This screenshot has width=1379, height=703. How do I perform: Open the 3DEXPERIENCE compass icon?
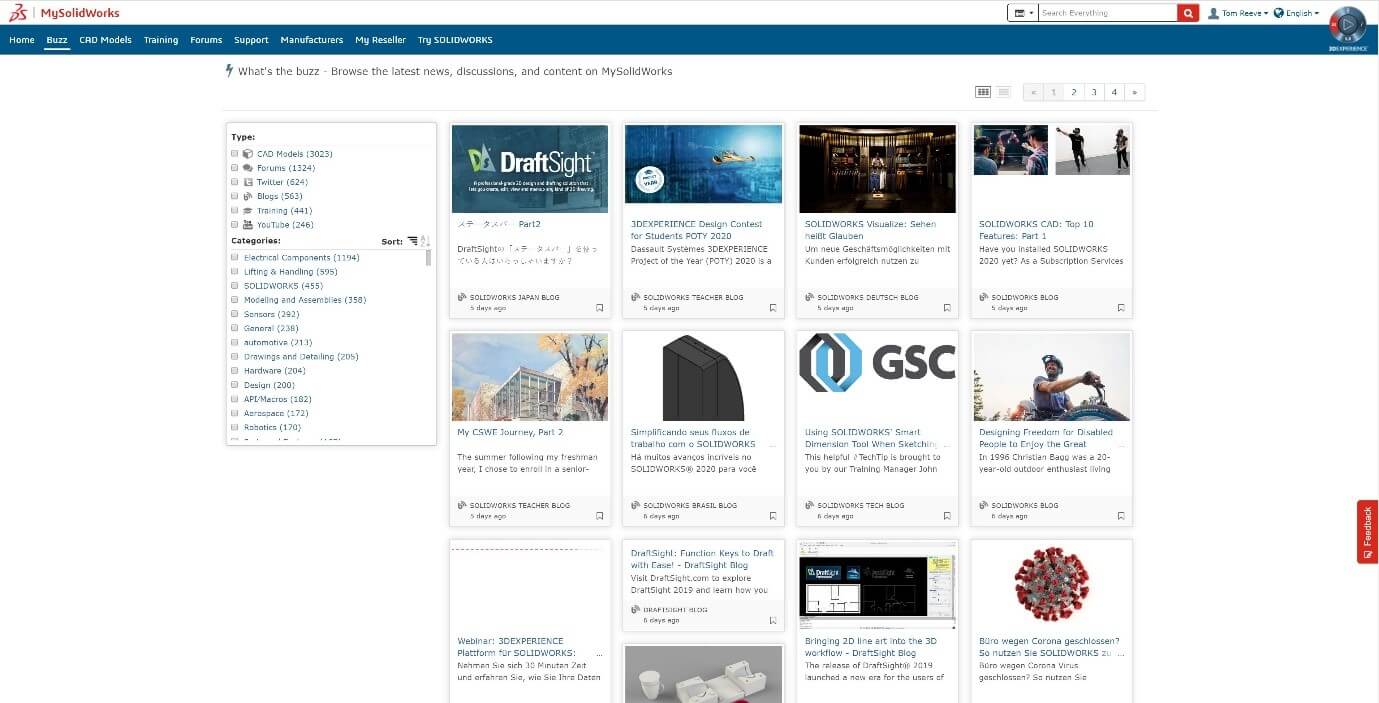[1347, 24]
